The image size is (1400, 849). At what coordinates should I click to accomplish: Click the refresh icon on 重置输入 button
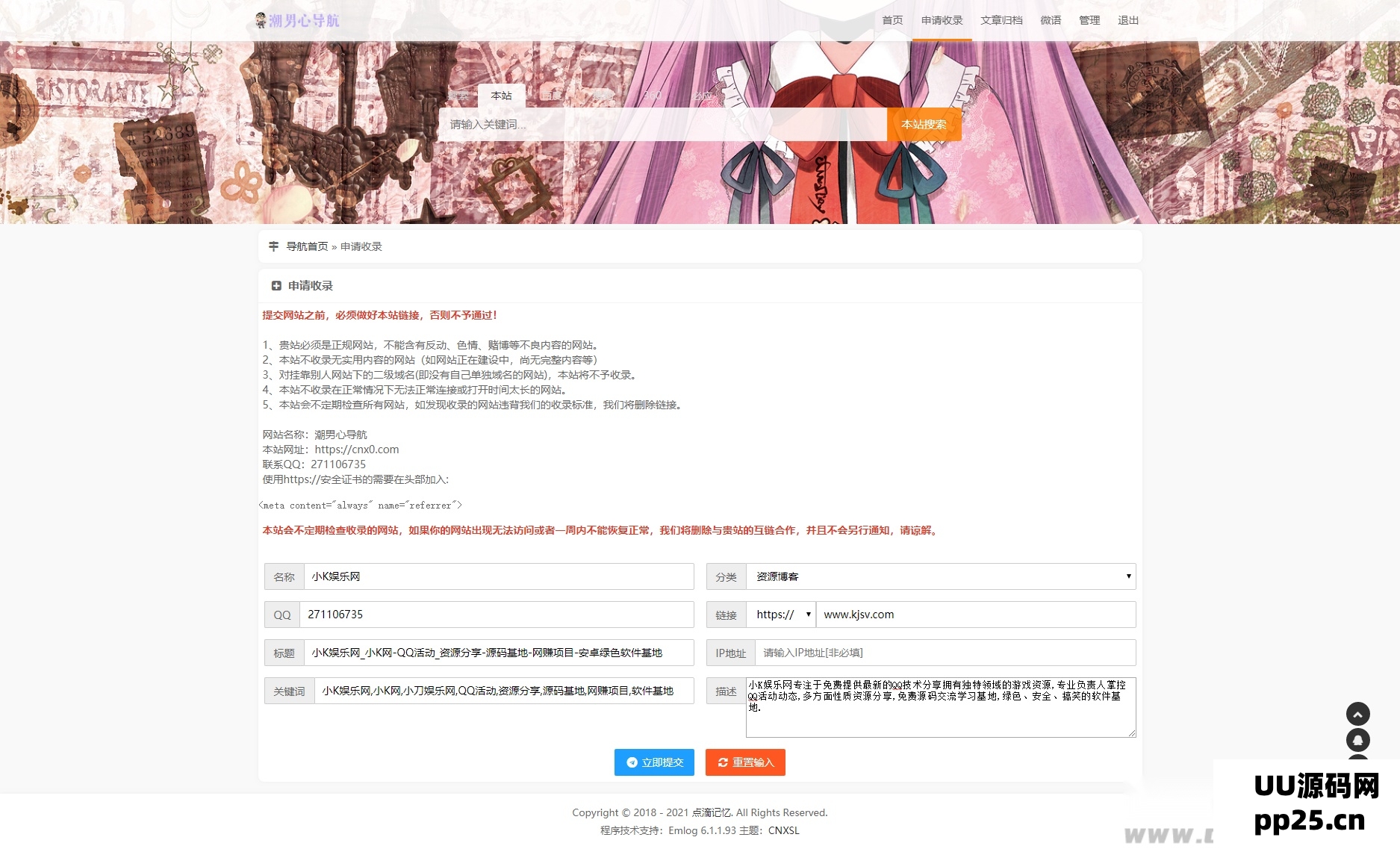(x=722, y=762)
